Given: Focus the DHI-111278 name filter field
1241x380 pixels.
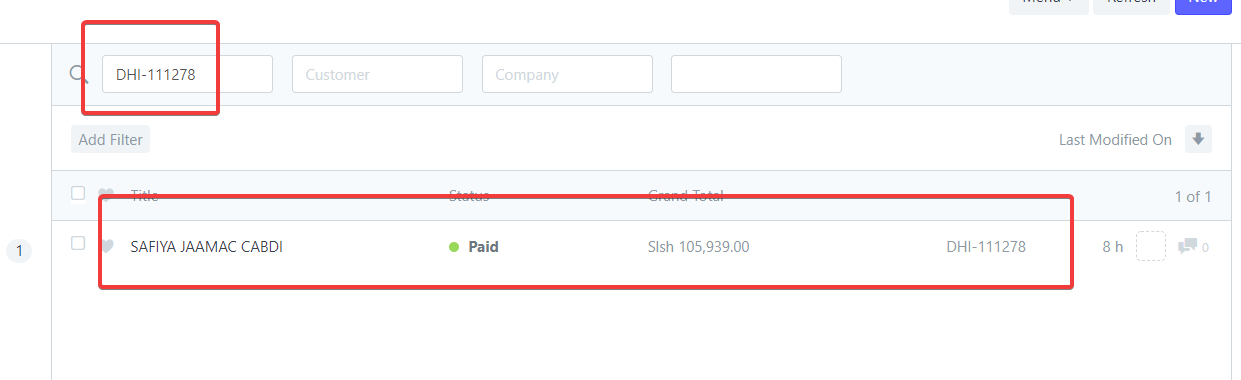Looking at the screenshot, I should [187, 74].
